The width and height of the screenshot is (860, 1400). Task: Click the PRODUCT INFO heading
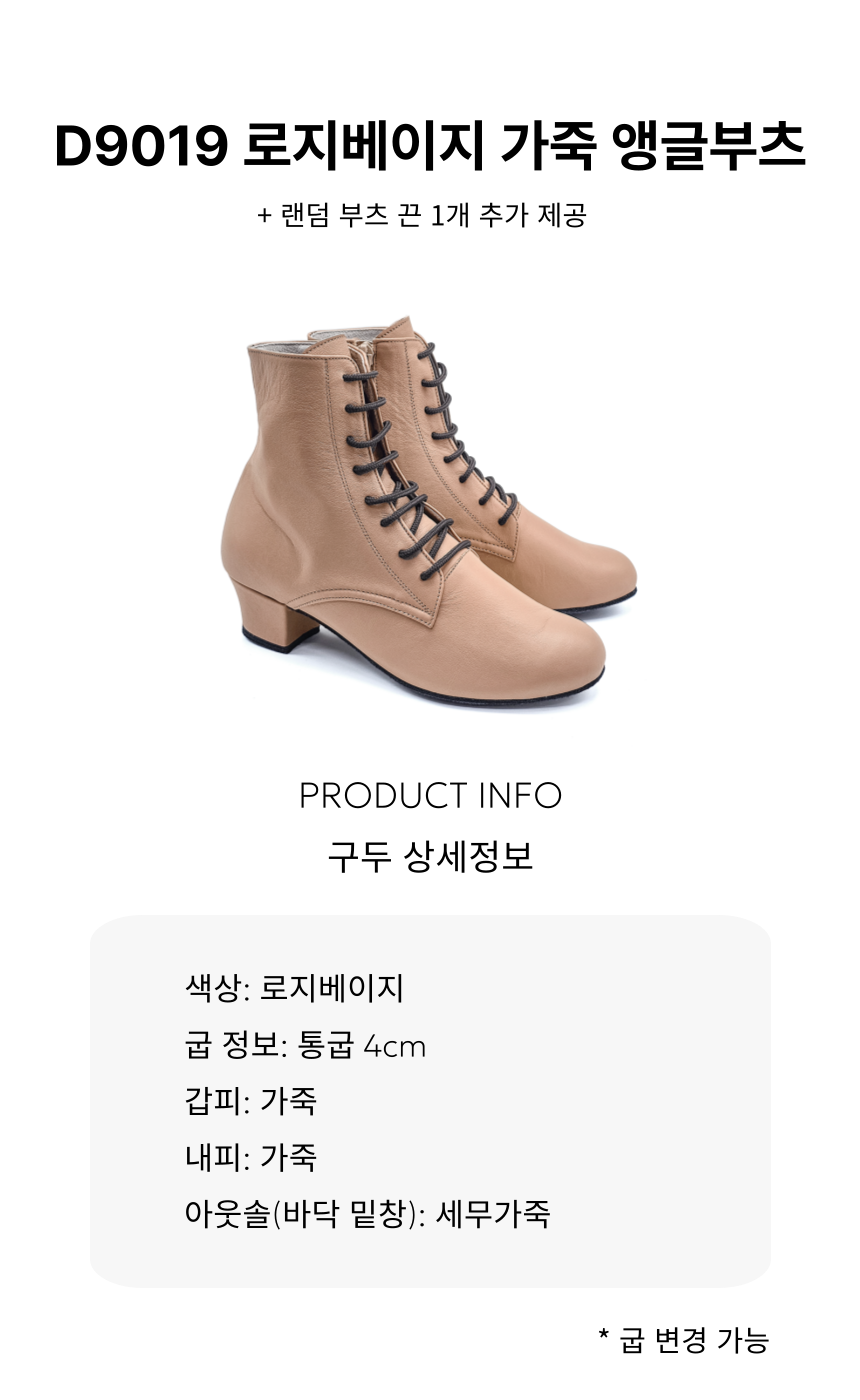[x=430, y=796]
